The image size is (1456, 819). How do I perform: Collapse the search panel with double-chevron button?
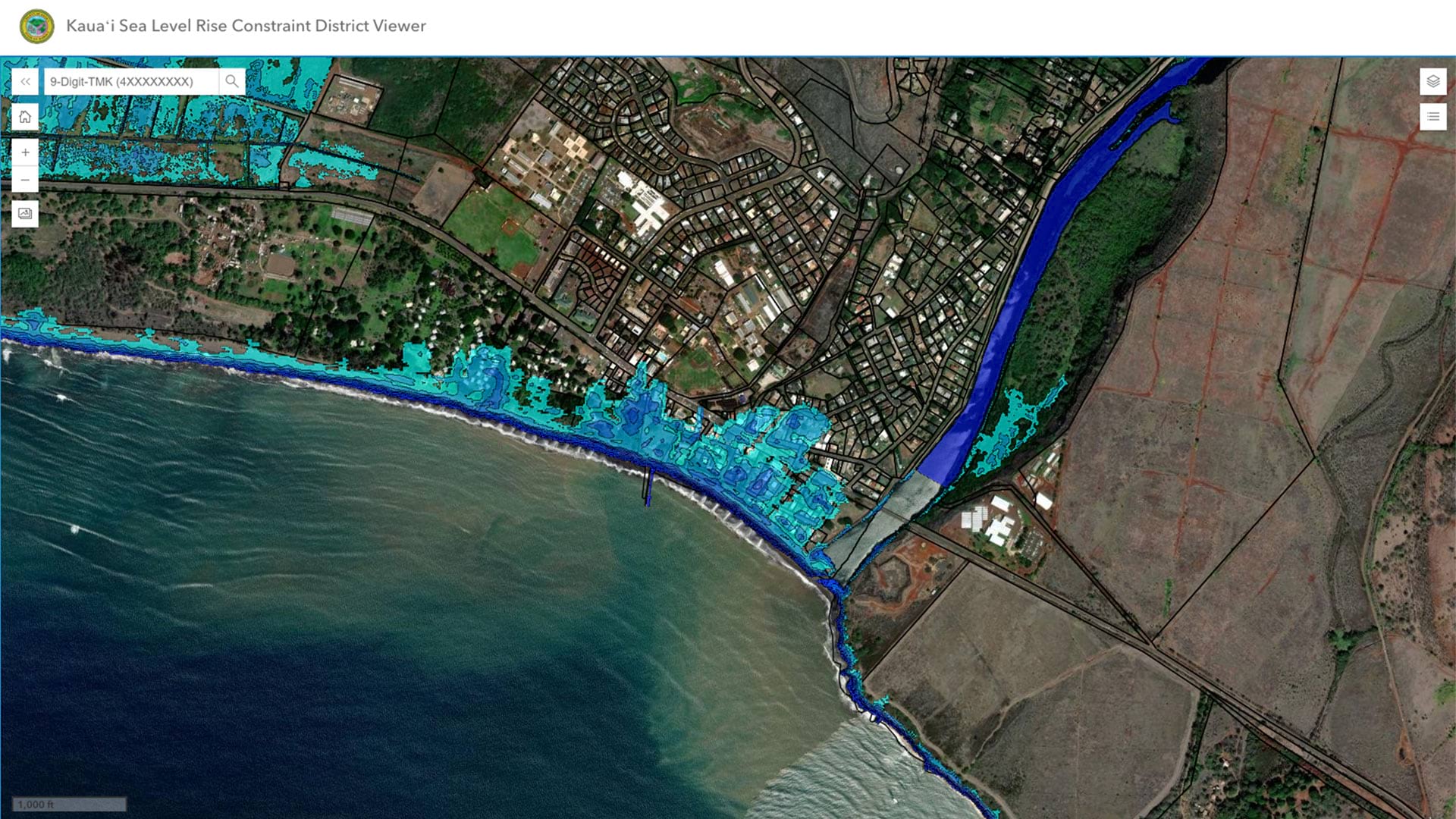25,81
